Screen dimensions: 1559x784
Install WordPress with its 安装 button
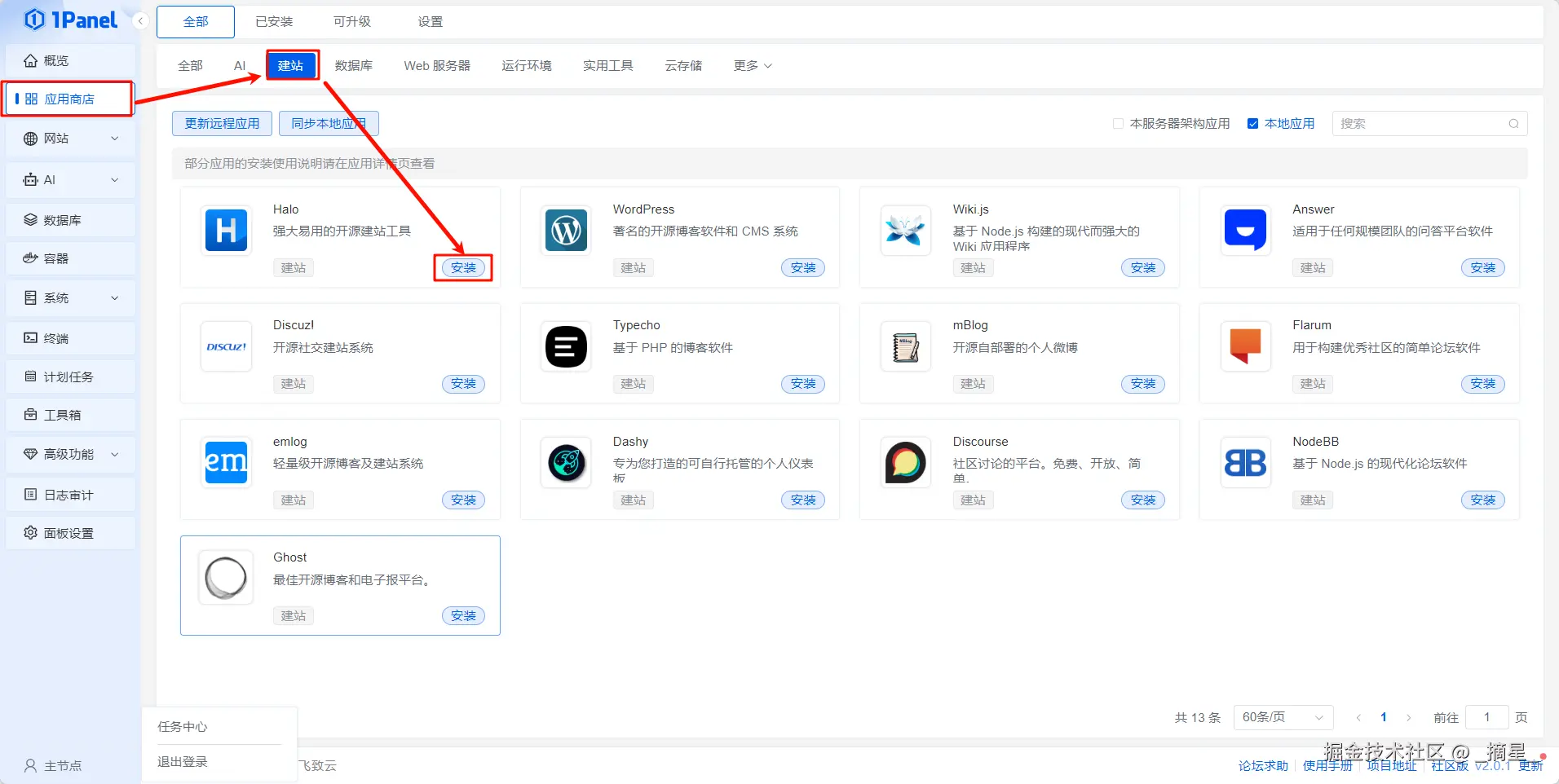tap(803, 267)
